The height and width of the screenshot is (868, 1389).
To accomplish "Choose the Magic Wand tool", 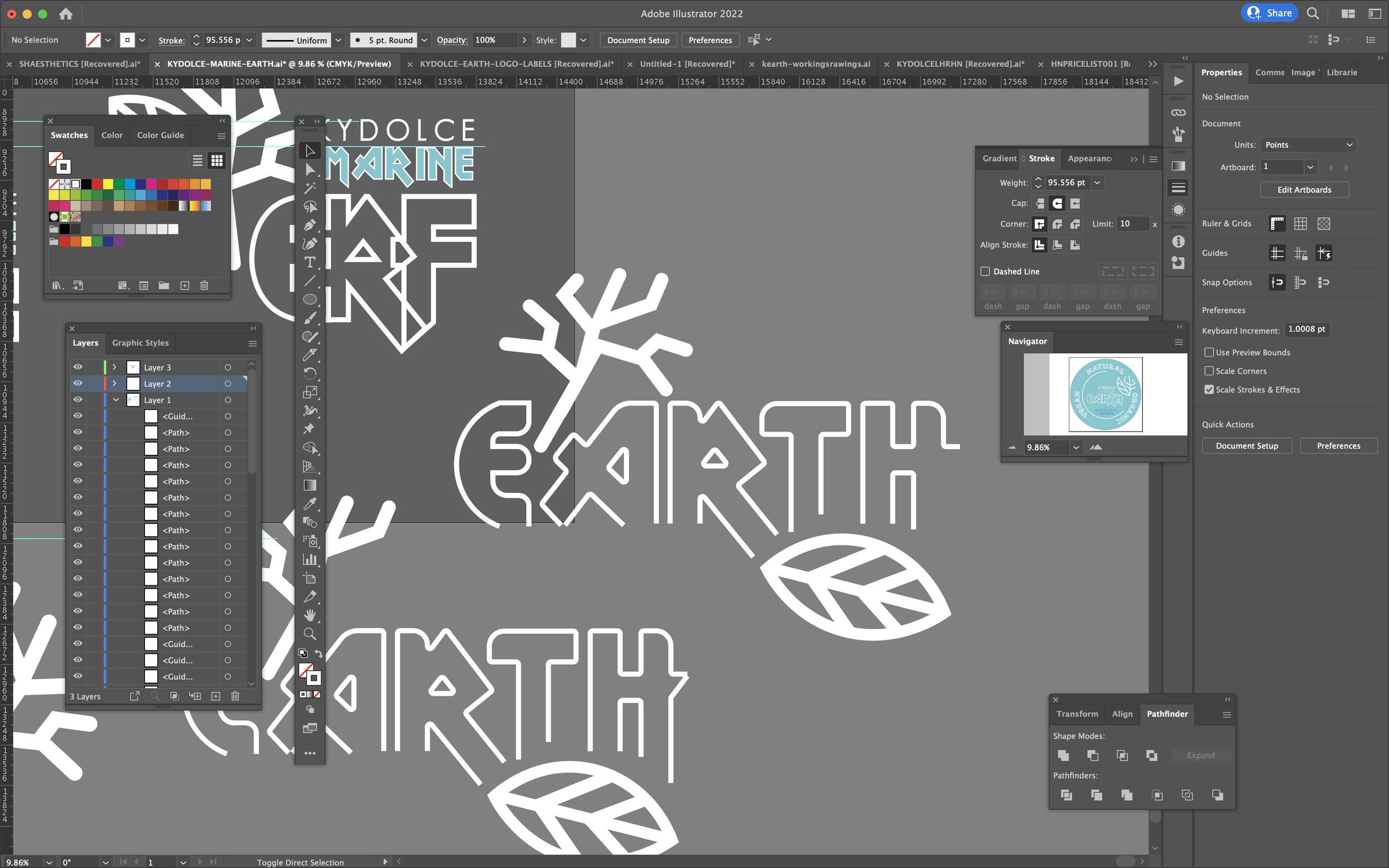I will tap(309, 188).
